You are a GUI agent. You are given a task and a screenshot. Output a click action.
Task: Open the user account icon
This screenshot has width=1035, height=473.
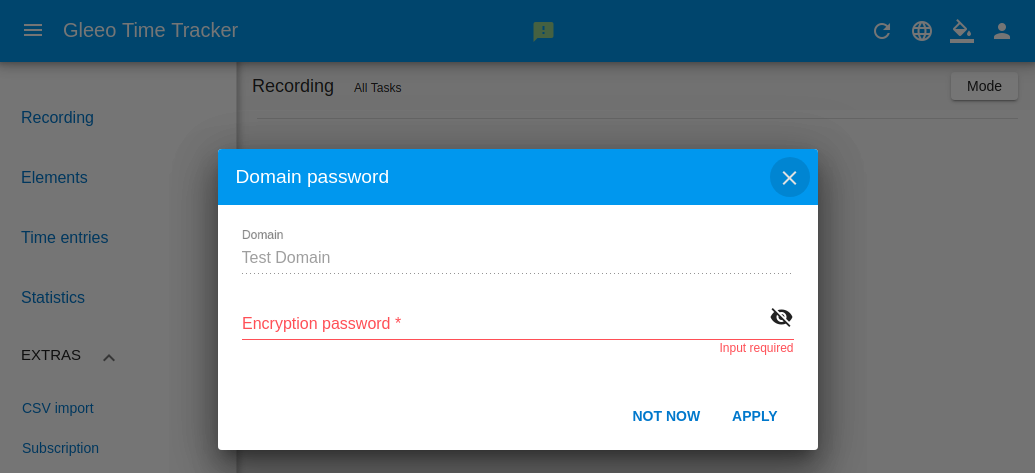coord(1002,31)
